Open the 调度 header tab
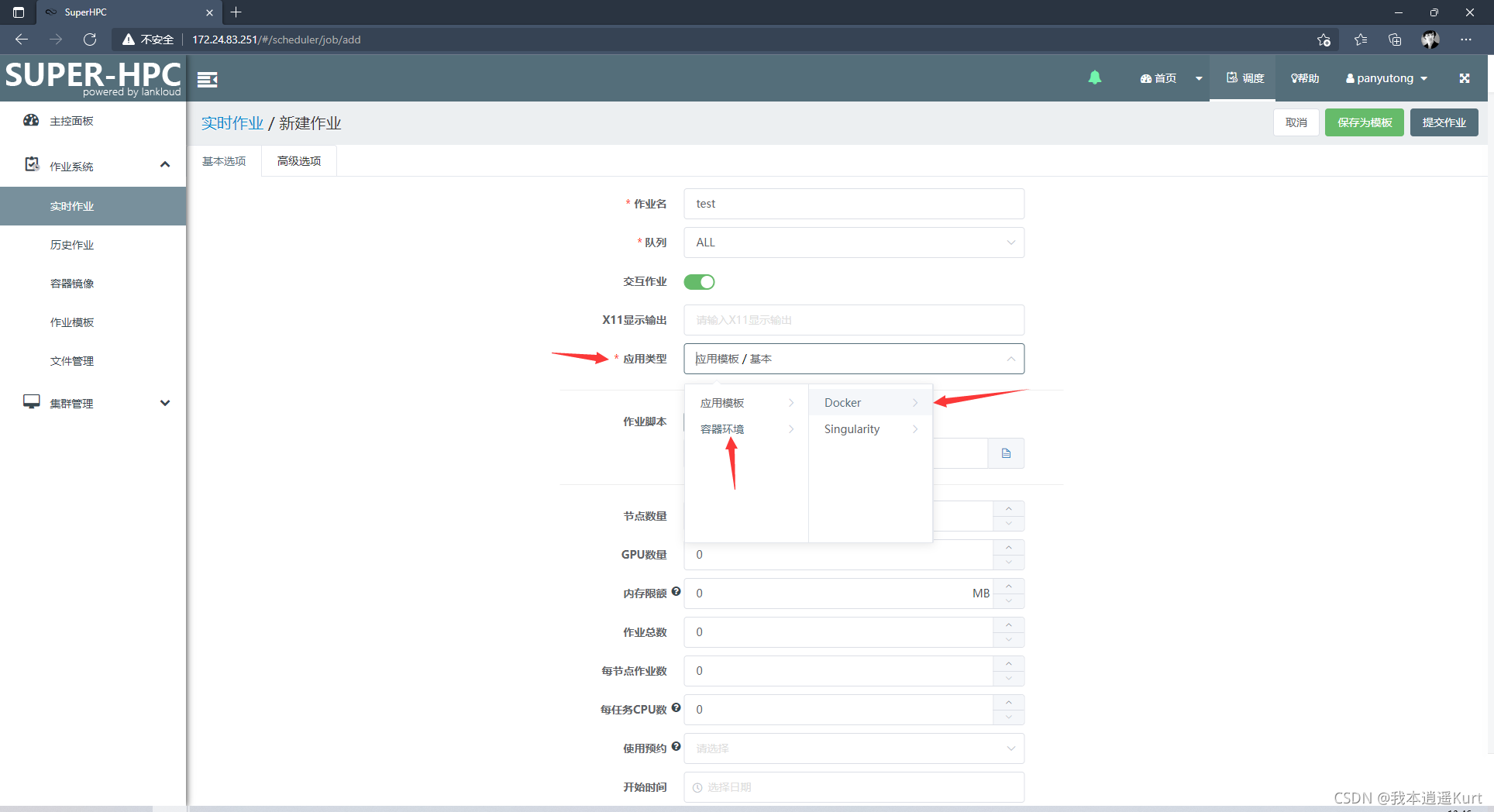Screen dimensions: 1494x812 [1244, 78]
